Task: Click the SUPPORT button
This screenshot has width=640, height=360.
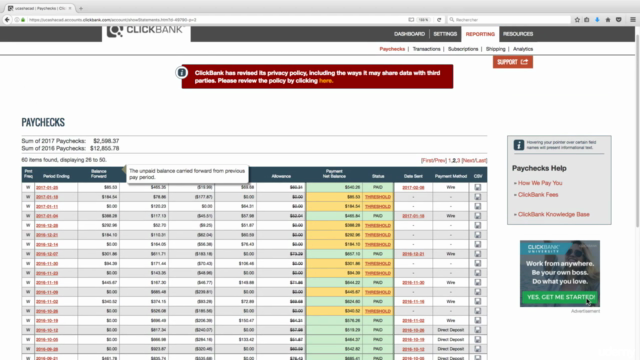Action: 513,62
